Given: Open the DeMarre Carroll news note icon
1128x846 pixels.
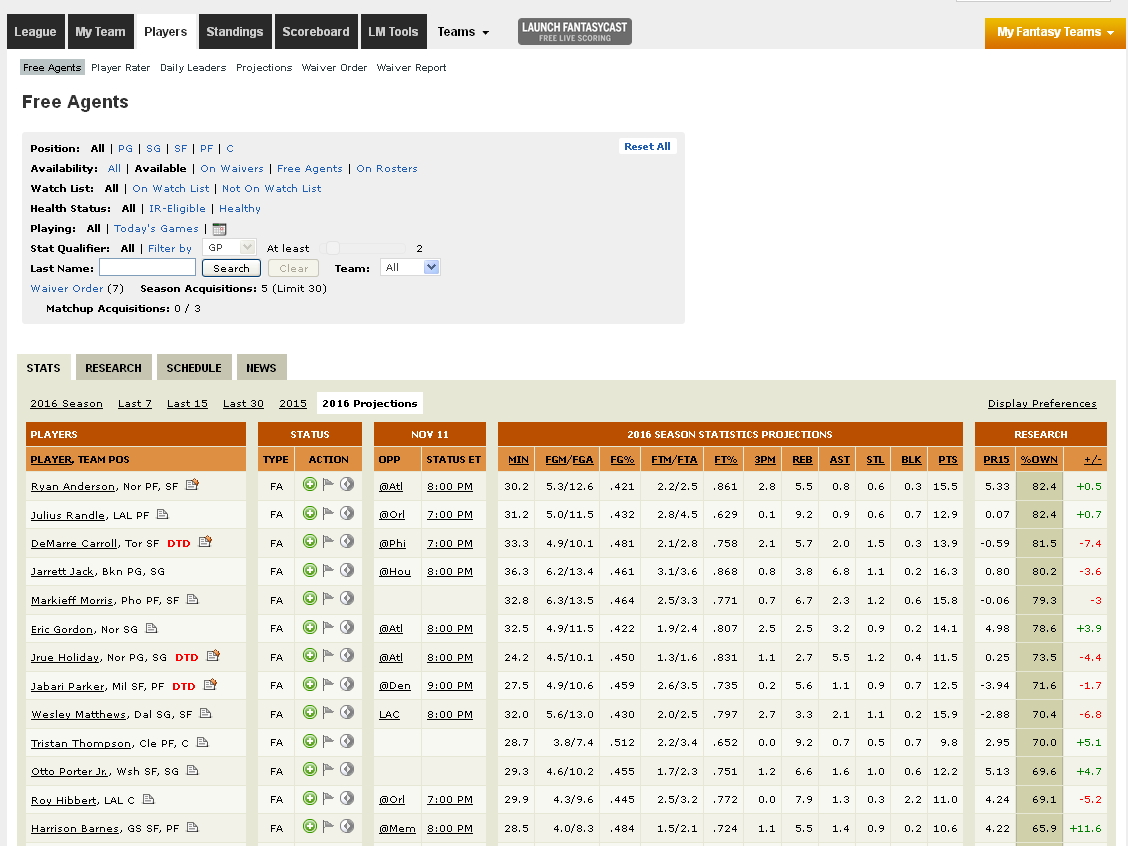Looking at the screenshot, I should (x=205, y=542).
